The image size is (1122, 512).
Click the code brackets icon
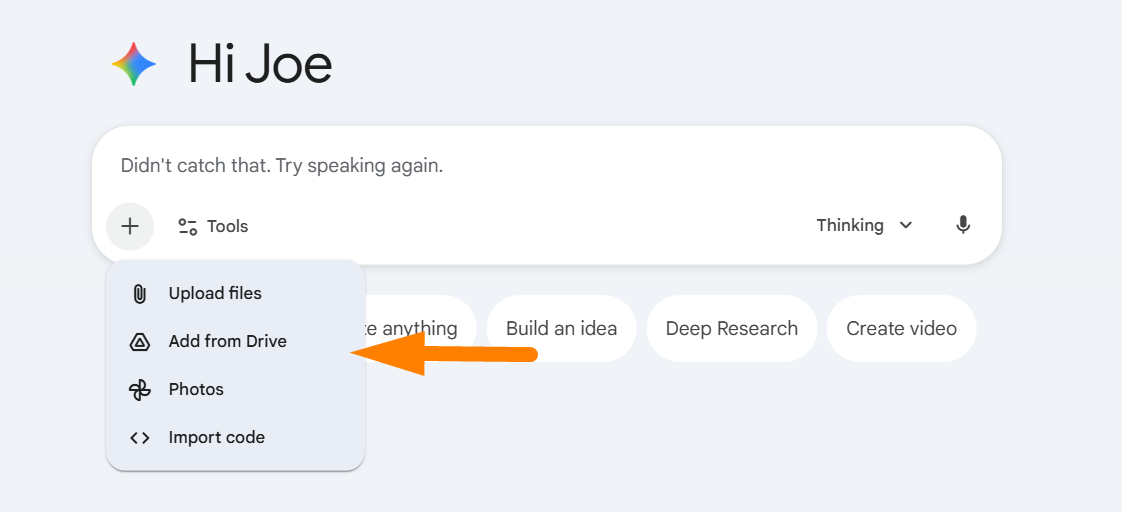tap(140, 438)
